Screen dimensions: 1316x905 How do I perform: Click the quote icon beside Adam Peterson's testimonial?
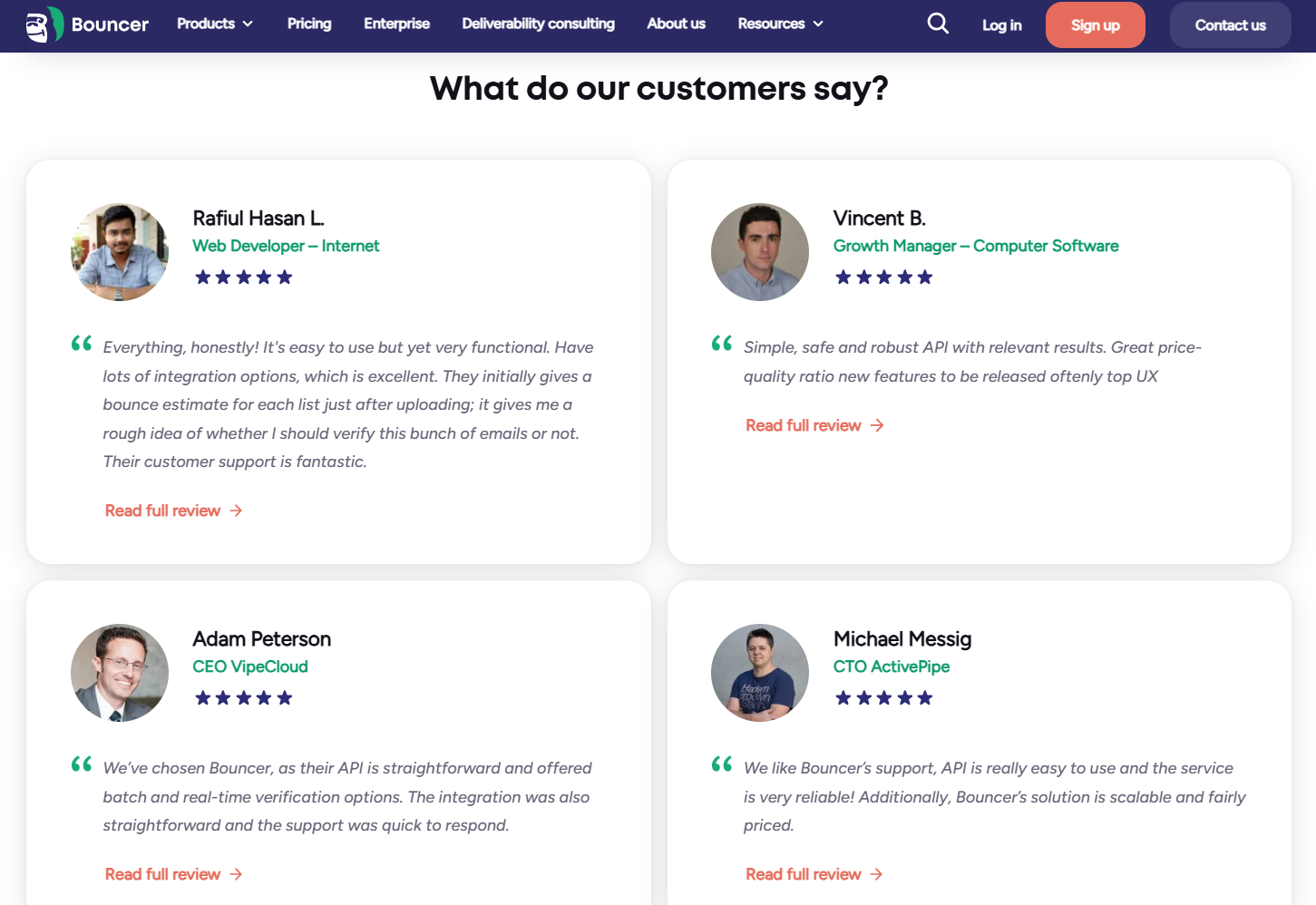(x=81, y=764)
